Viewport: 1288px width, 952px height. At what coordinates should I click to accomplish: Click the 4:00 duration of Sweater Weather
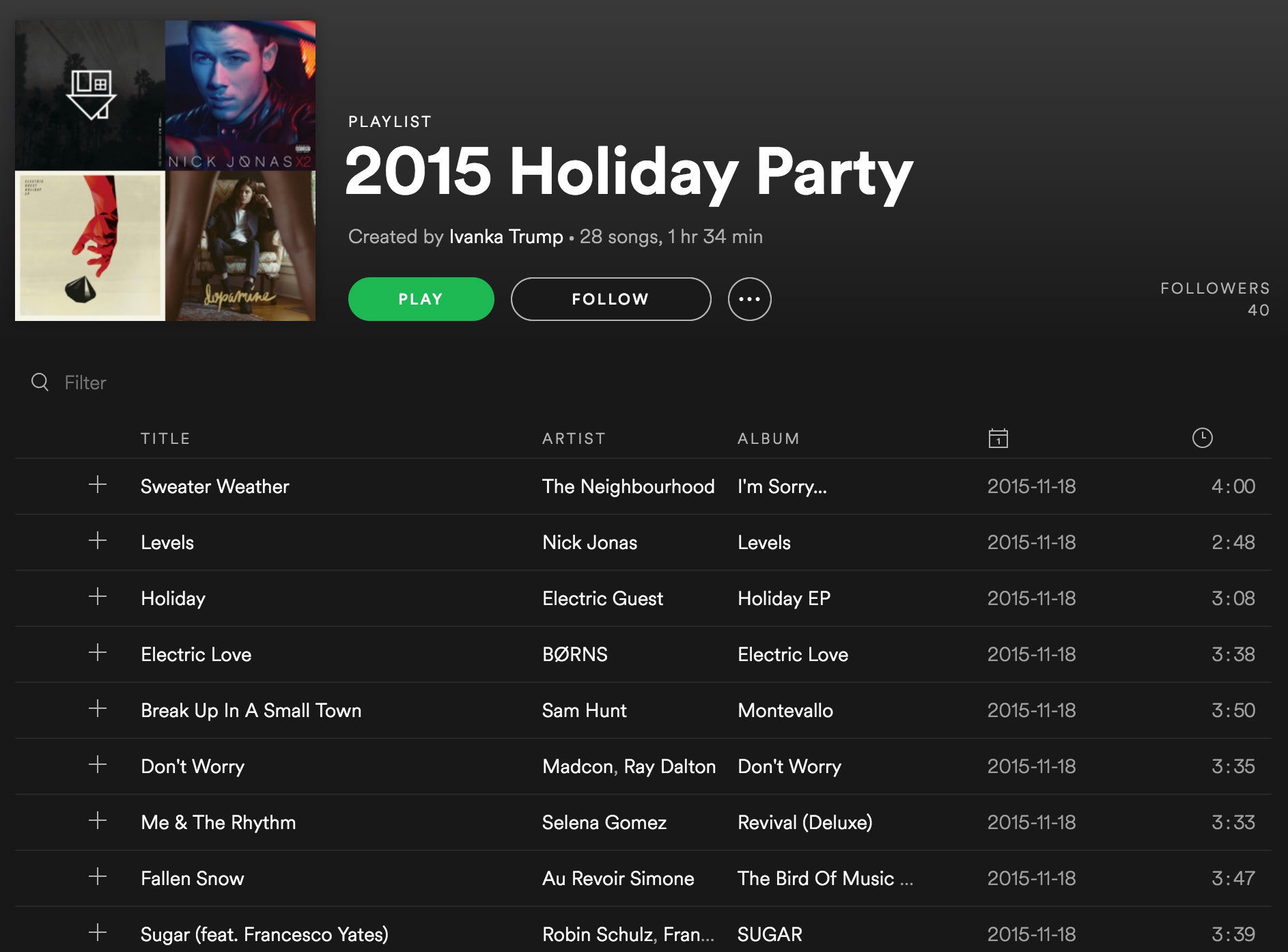coord(1233,486)
